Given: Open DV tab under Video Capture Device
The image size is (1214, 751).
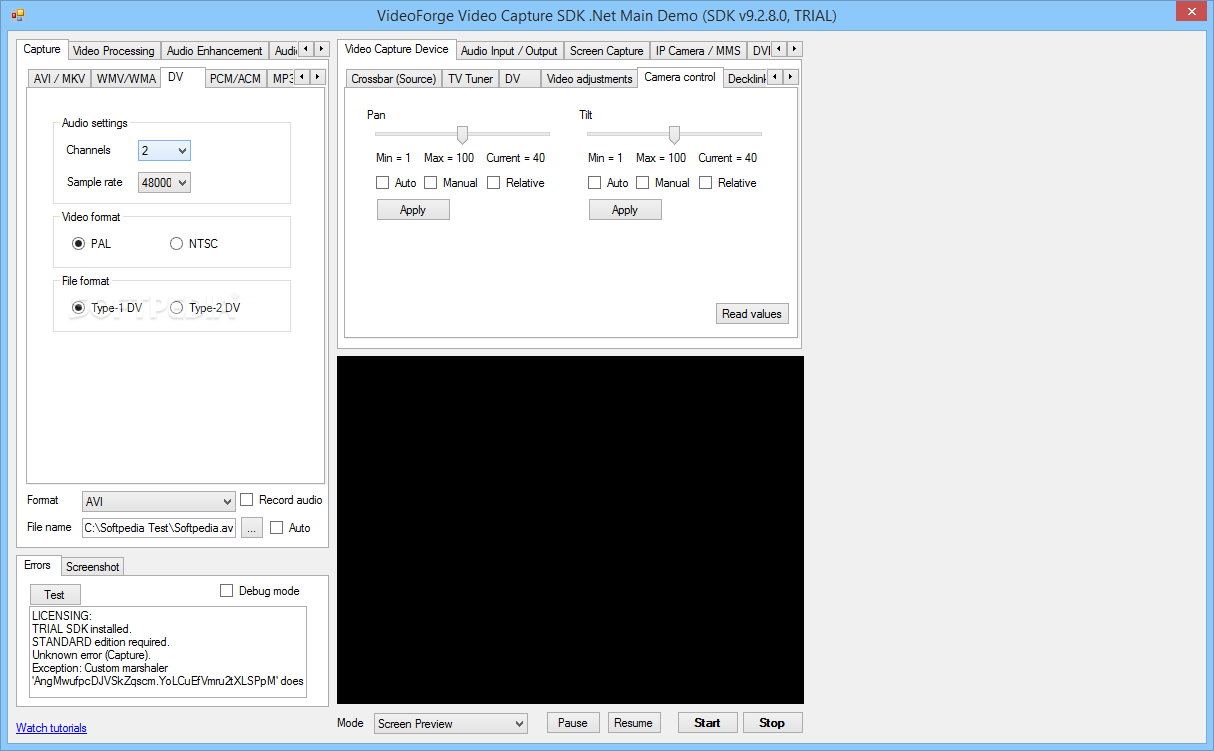Looking at the screenshot, I should (x=520, y=79).
